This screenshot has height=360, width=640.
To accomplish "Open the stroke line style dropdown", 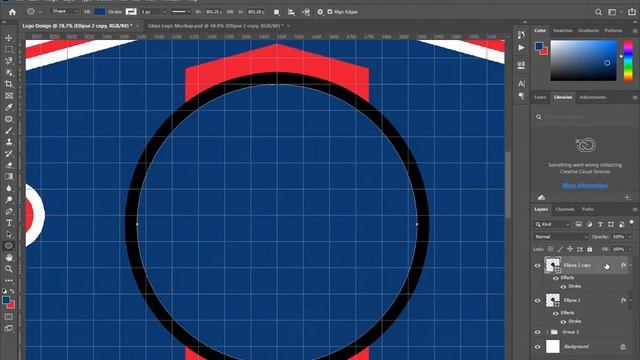I will 181,12.
